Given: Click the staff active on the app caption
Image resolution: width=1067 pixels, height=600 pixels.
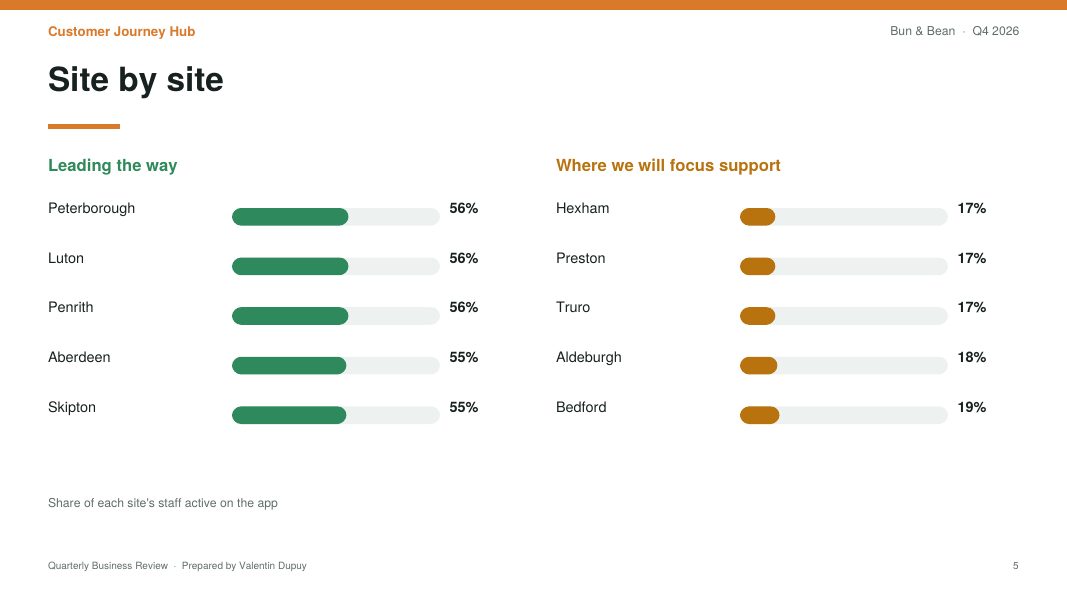Looking at the screenshot, I should tap(163, 503).
